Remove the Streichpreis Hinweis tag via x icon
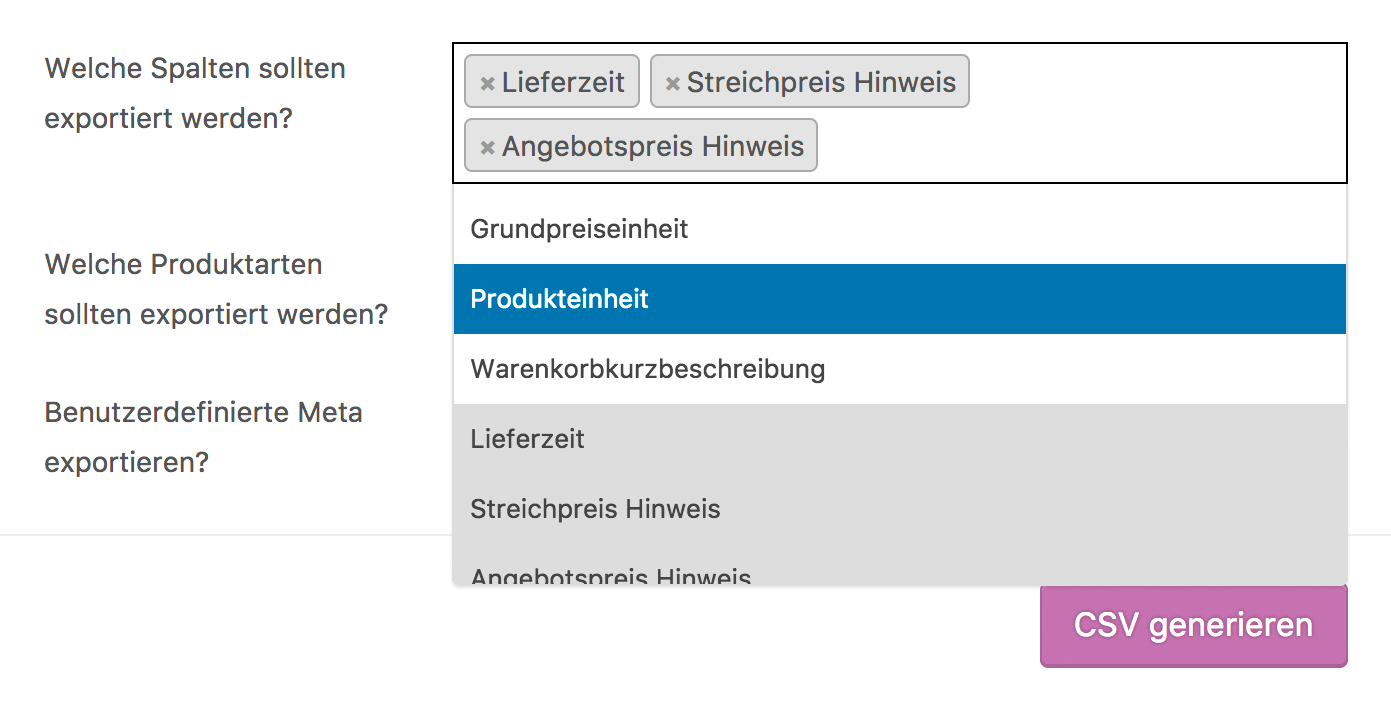The image size is (1391, 708). tap(673, 83)
